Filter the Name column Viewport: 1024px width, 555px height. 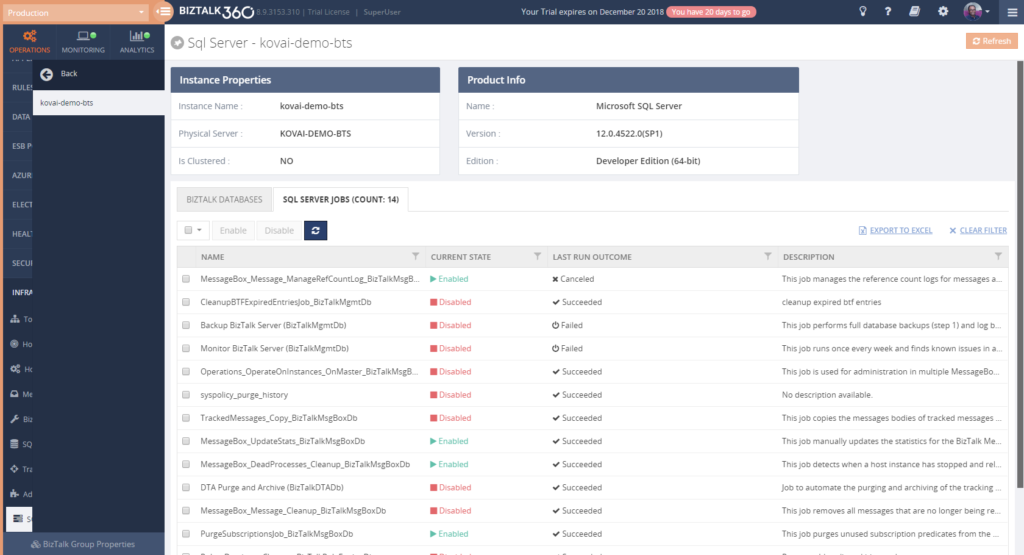[415, 256]
